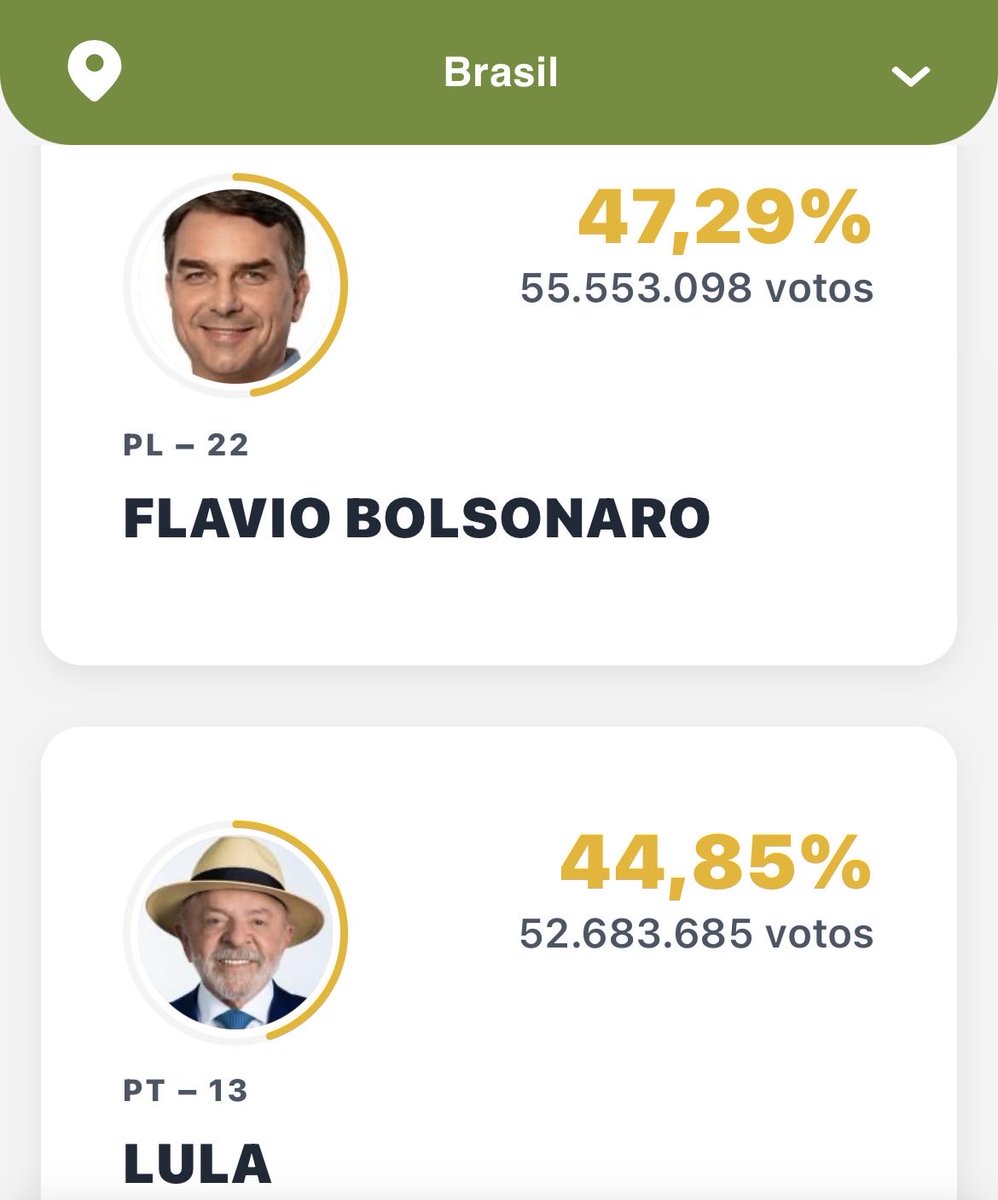The image size is (998, 1200).
Task: Click the 47,29% percentage figure
Action: pos(725,219)
